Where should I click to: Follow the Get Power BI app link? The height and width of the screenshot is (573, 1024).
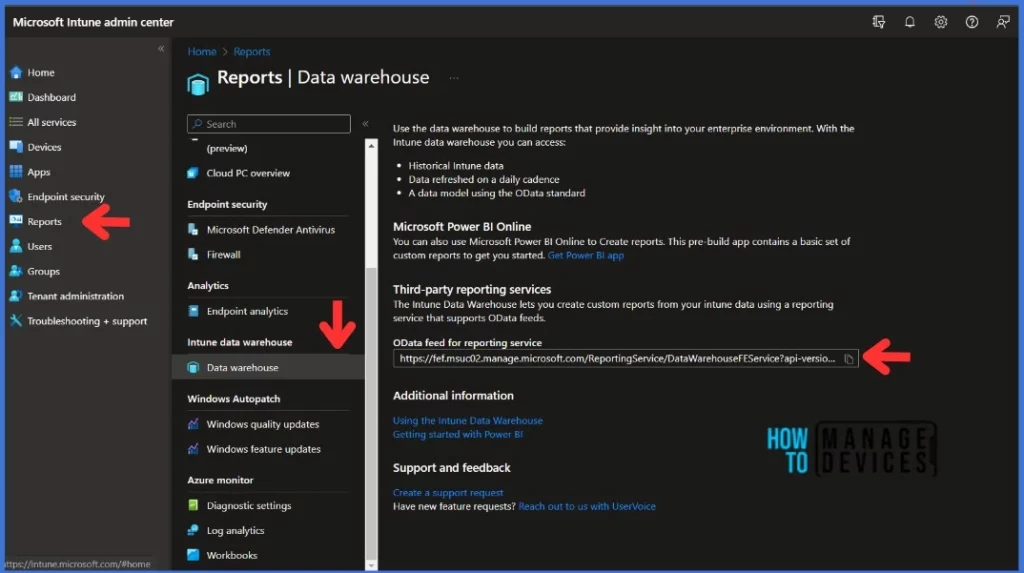(585, 255)
